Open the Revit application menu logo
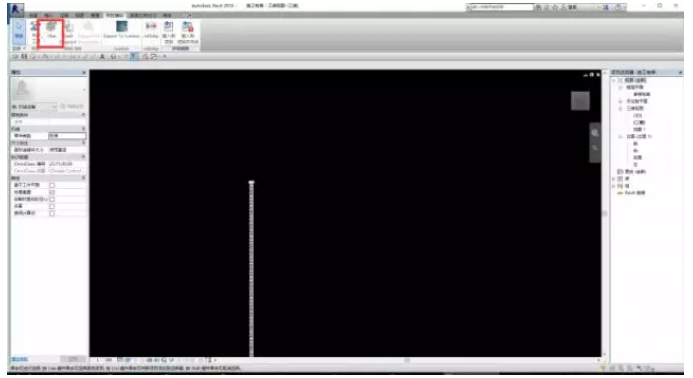 (x=16, y=9)
